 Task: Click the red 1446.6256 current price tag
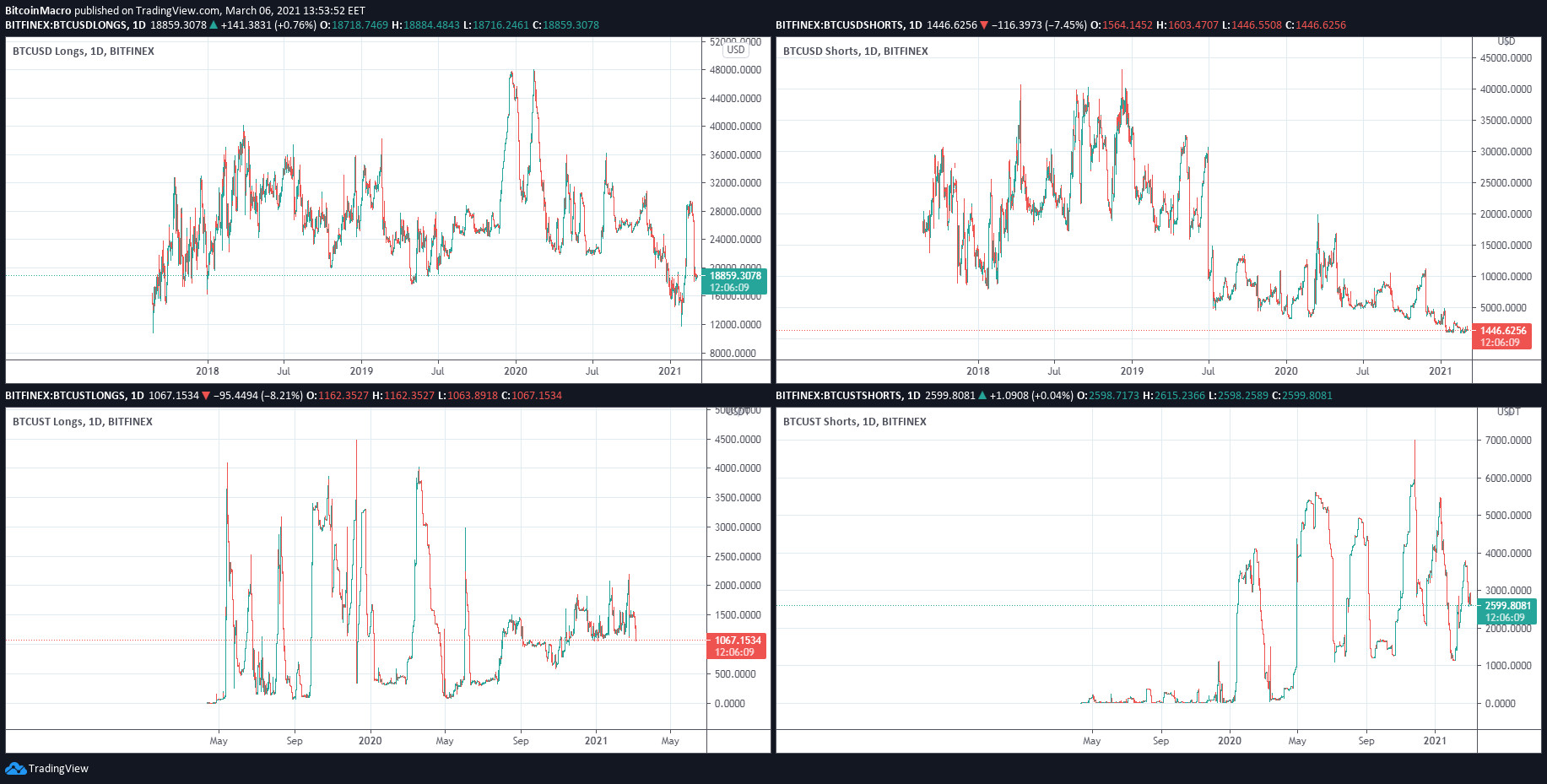(x=1503, y=337)
